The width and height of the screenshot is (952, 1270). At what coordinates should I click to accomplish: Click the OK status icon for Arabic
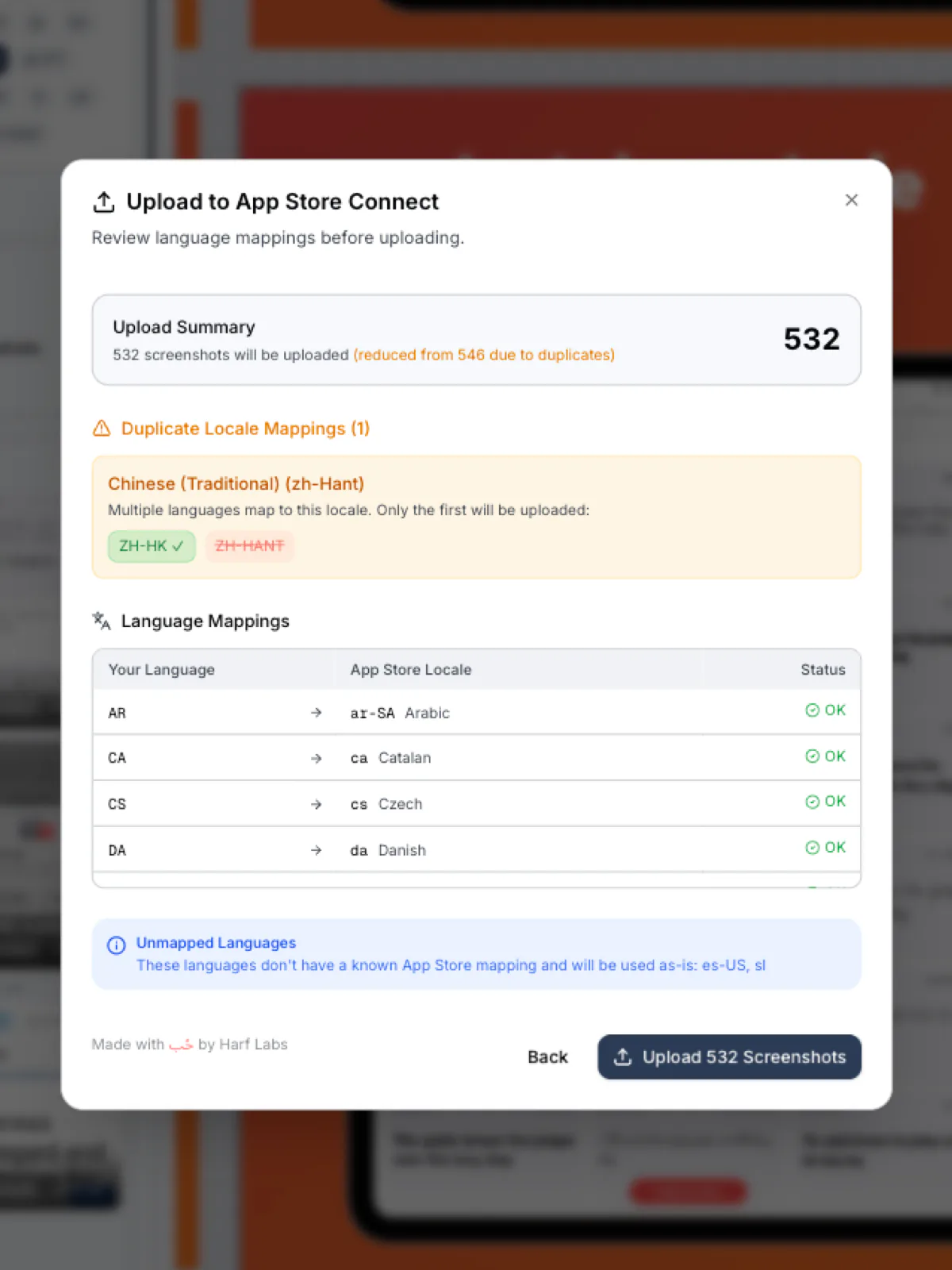click(x=812, y=710)
